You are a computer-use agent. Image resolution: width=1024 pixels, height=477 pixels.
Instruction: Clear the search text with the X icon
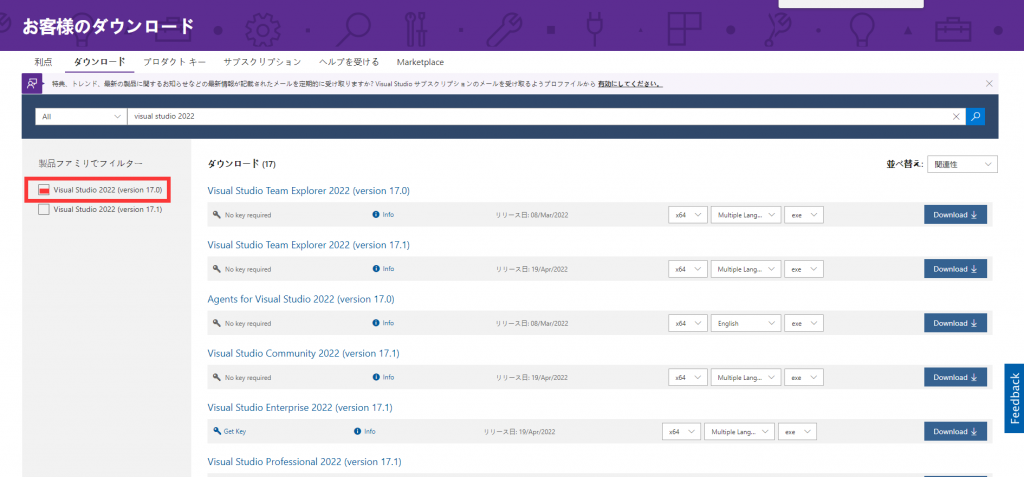pyautogui.click(x=955, y=116)
